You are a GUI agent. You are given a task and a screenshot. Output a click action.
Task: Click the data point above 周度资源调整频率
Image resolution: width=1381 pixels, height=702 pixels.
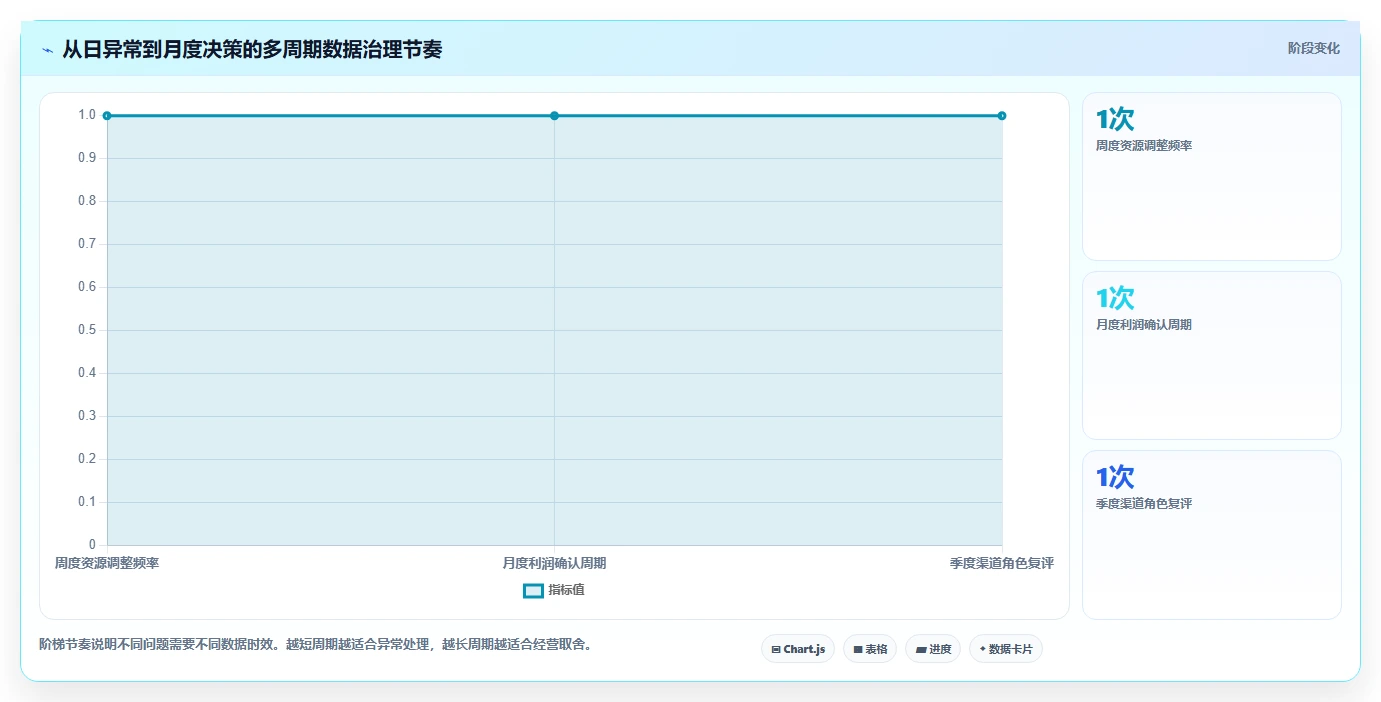[x=107, y=116]
